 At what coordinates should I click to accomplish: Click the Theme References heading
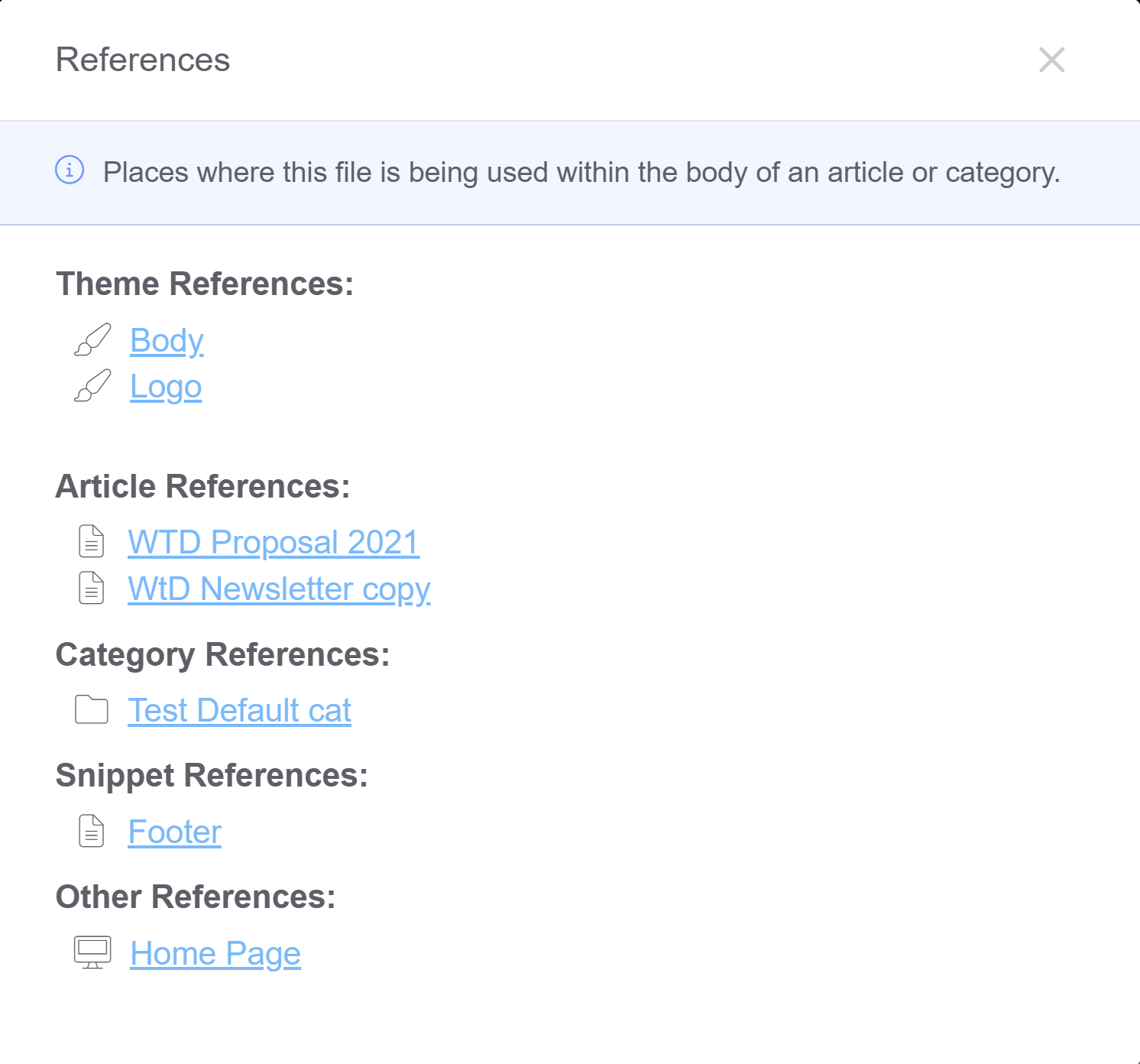click(205, 284)
